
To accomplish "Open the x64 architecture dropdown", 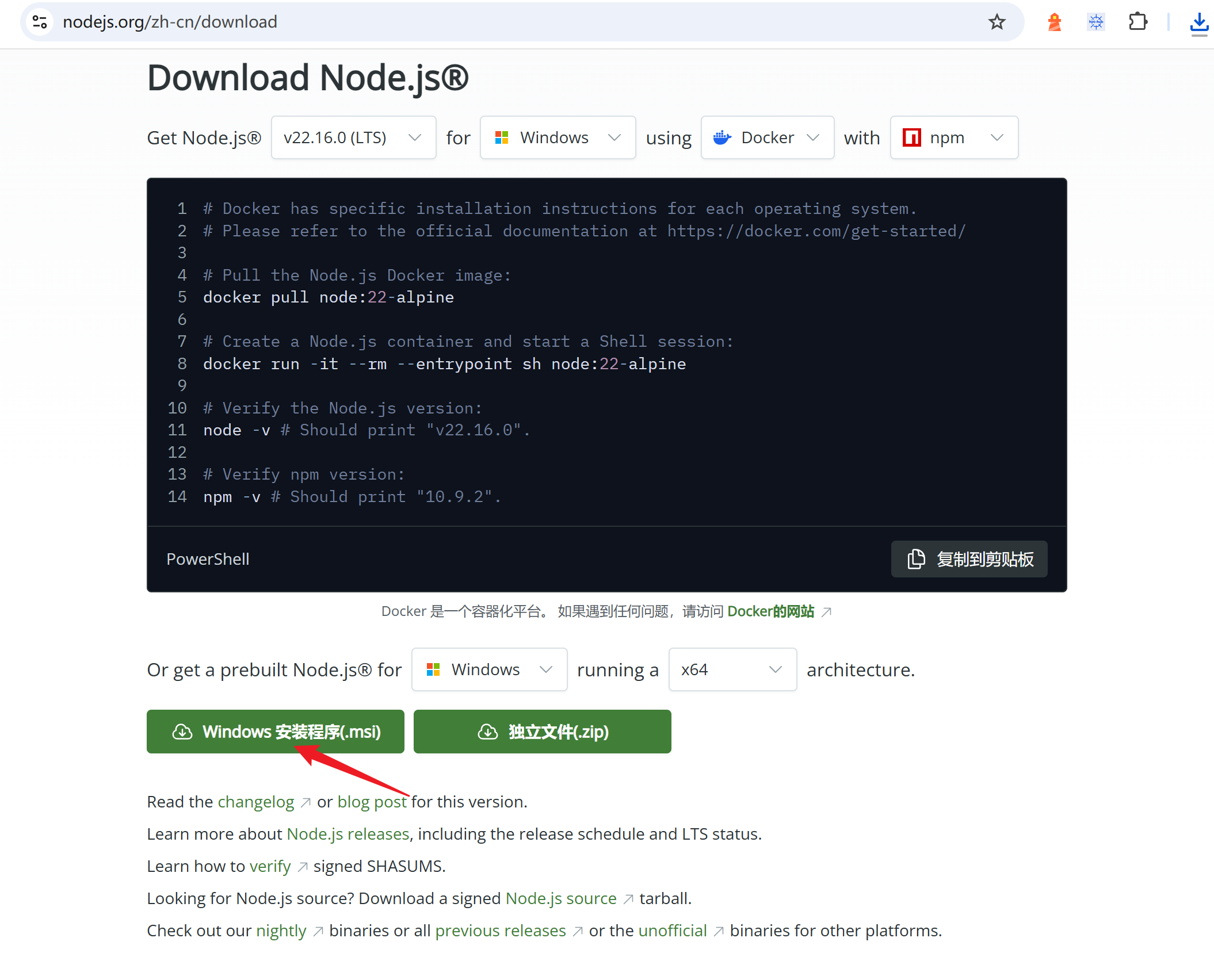I will click(x=732, y=669).
